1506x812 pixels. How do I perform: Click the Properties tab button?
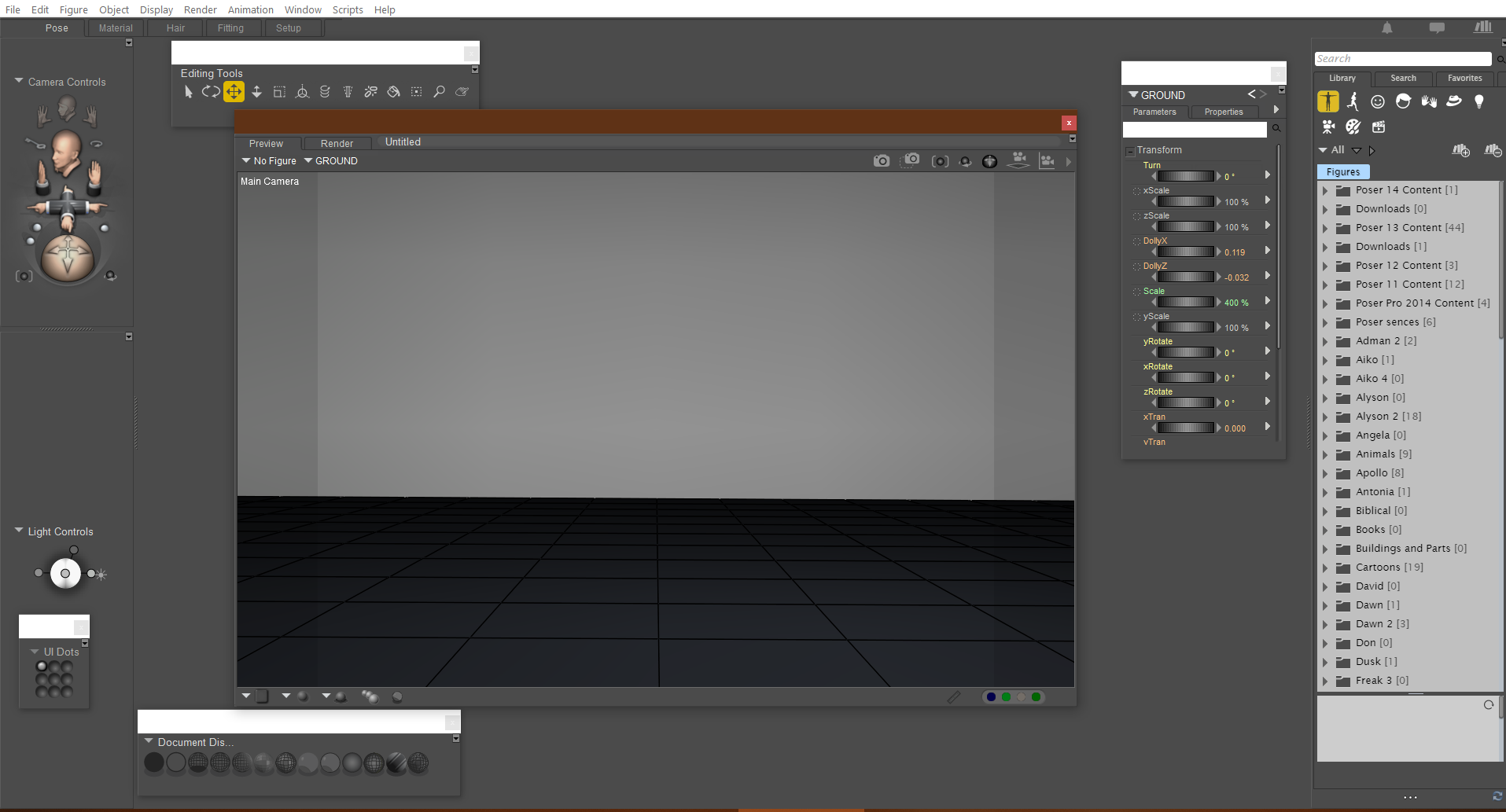pyautogui.click(x=1224, y=112)
